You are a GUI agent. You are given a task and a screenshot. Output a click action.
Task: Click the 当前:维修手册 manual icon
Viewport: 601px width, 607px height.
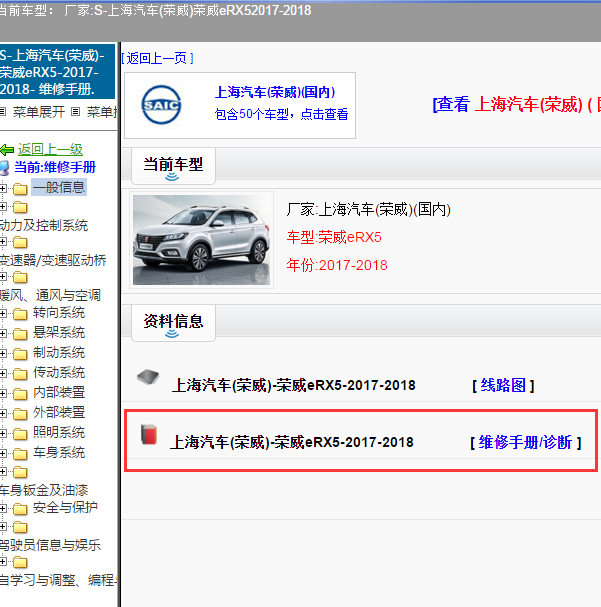[4, 168]
